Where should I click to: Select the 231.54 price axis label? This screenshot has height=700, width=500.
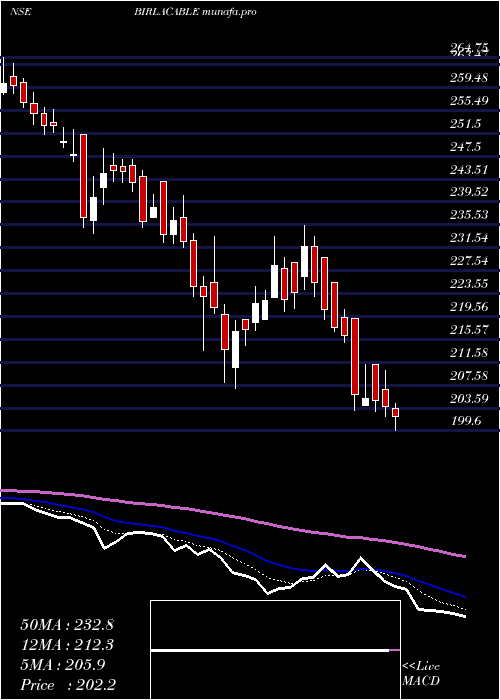468,238
